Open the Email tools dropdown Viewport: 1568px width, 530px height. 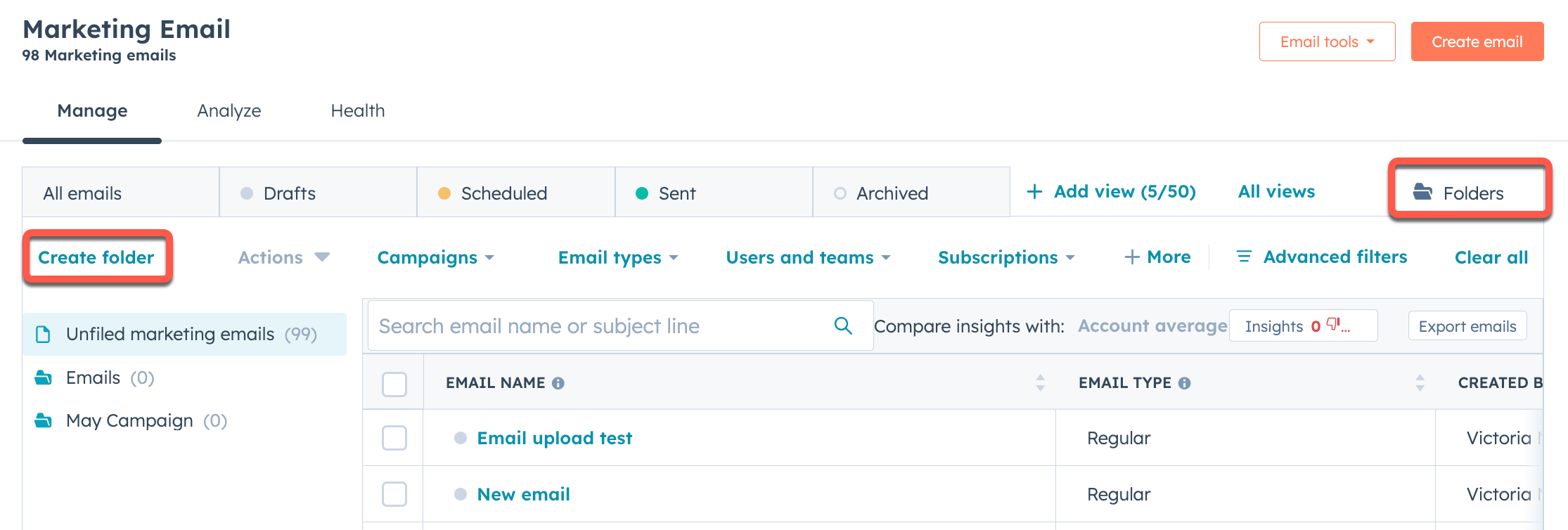[1327, 41]
